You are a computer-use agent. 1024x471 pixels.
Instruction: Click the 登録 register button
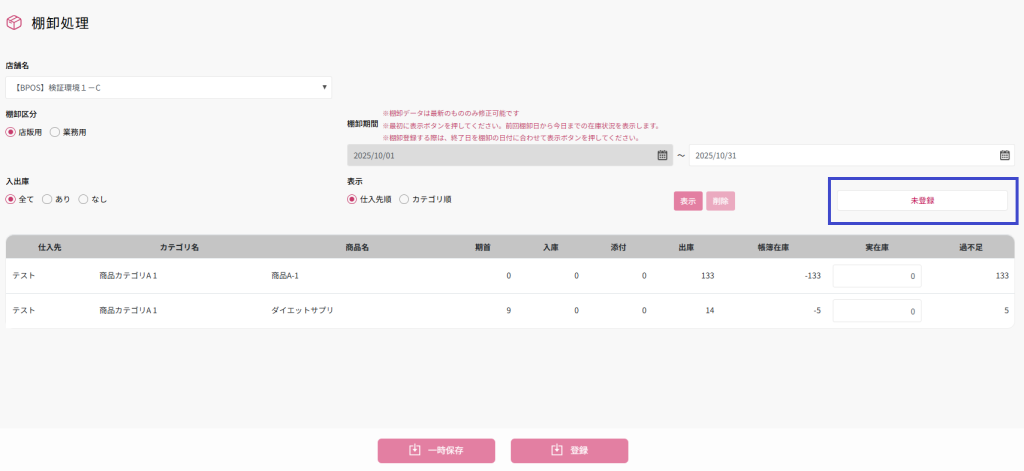[x=569, y=451]
